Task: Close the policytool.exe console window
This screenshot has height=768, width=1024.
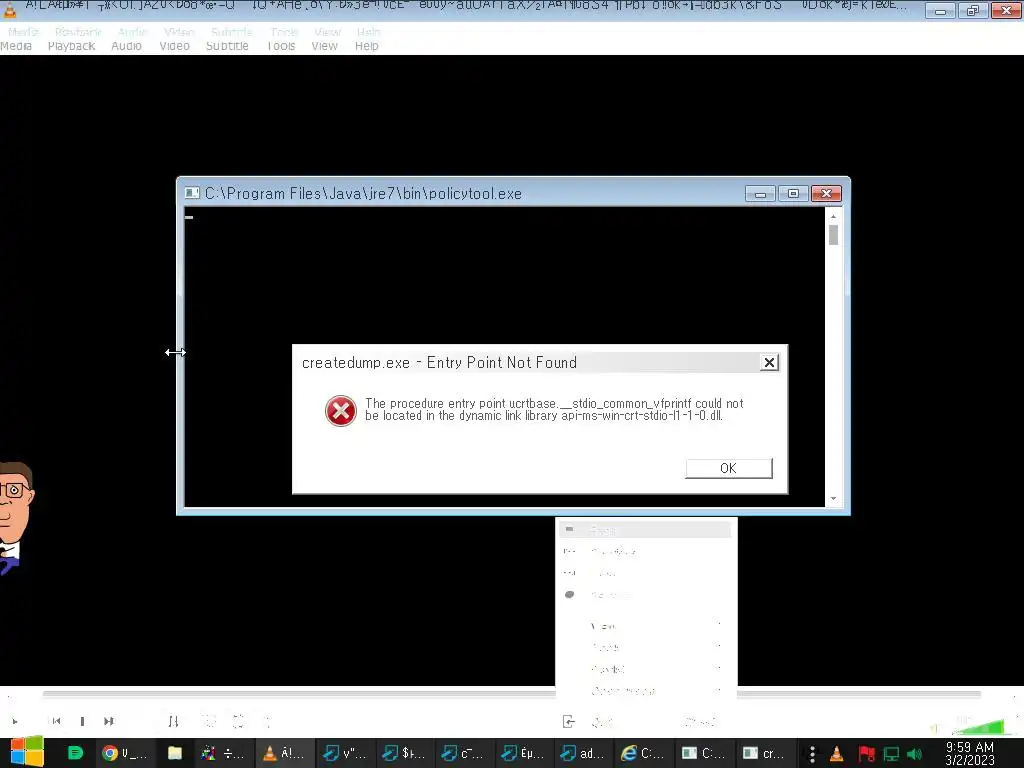Action: click(826, 194)
